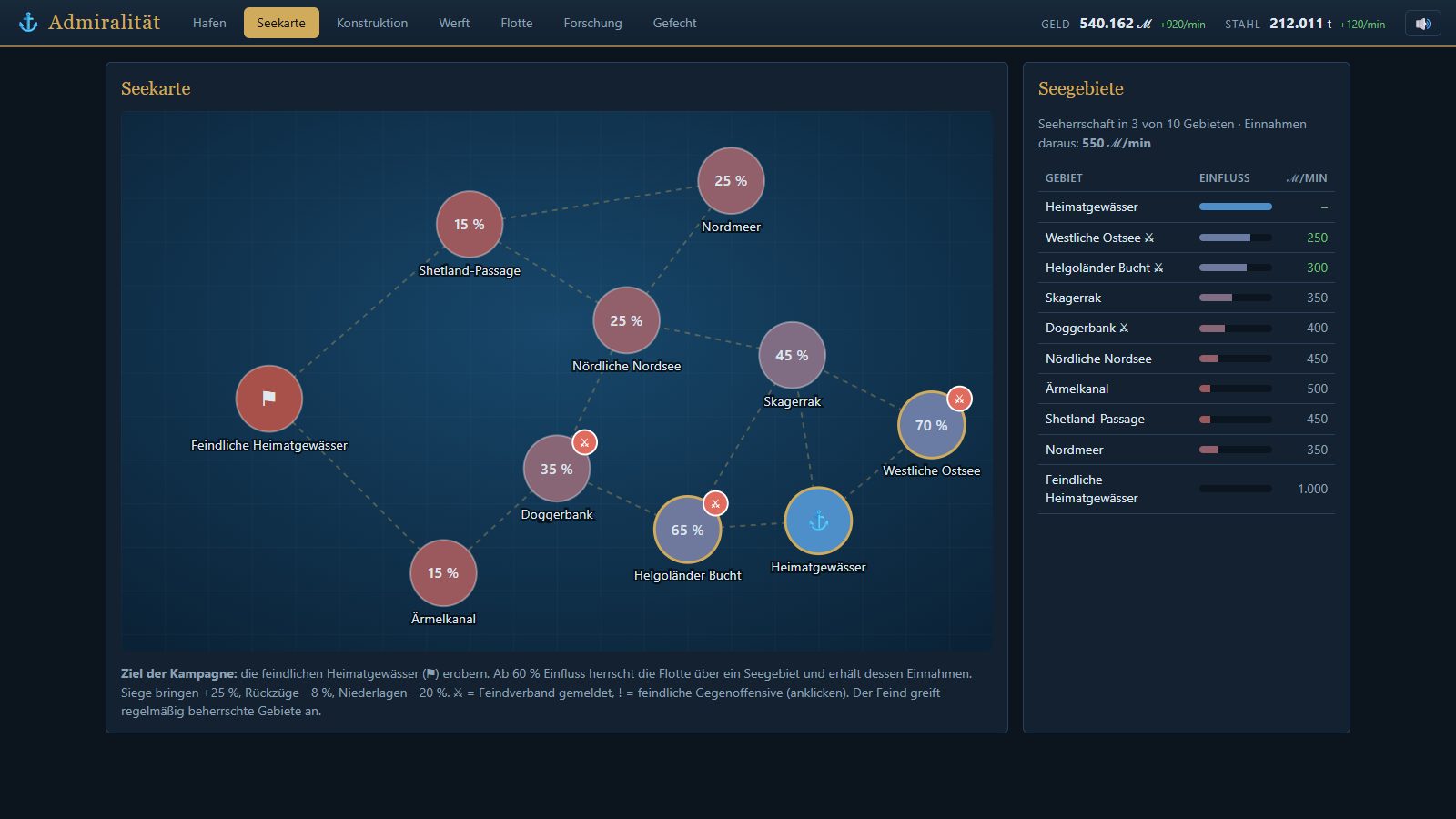Open the Gefecht tab
1456x819 pixels.
(x=674, y=23)
